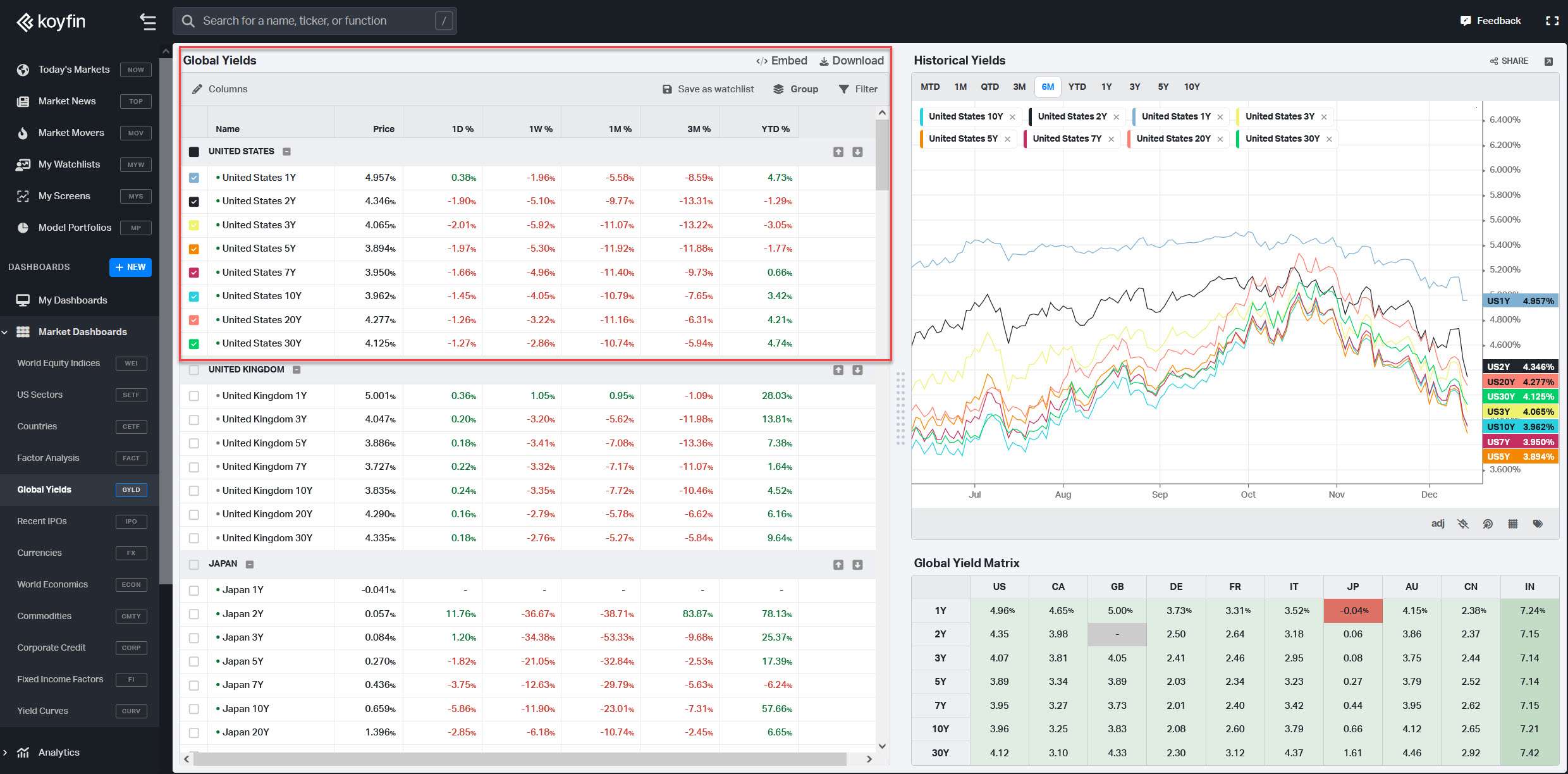The height and width of the screenshot is (774, 1568).
Task: Expand the Analytics section
Action: pos(5,752)
